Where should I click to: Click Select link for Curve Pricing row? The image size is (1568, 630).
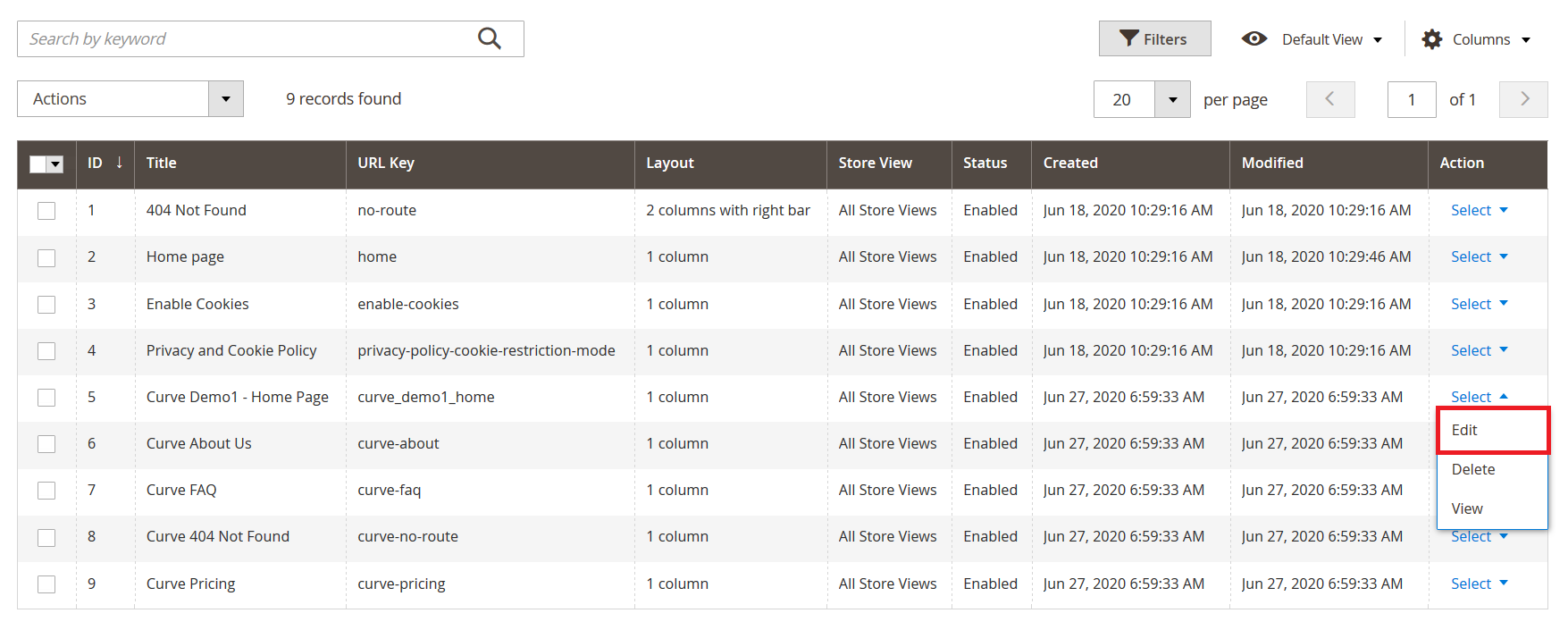[1471, 584]
